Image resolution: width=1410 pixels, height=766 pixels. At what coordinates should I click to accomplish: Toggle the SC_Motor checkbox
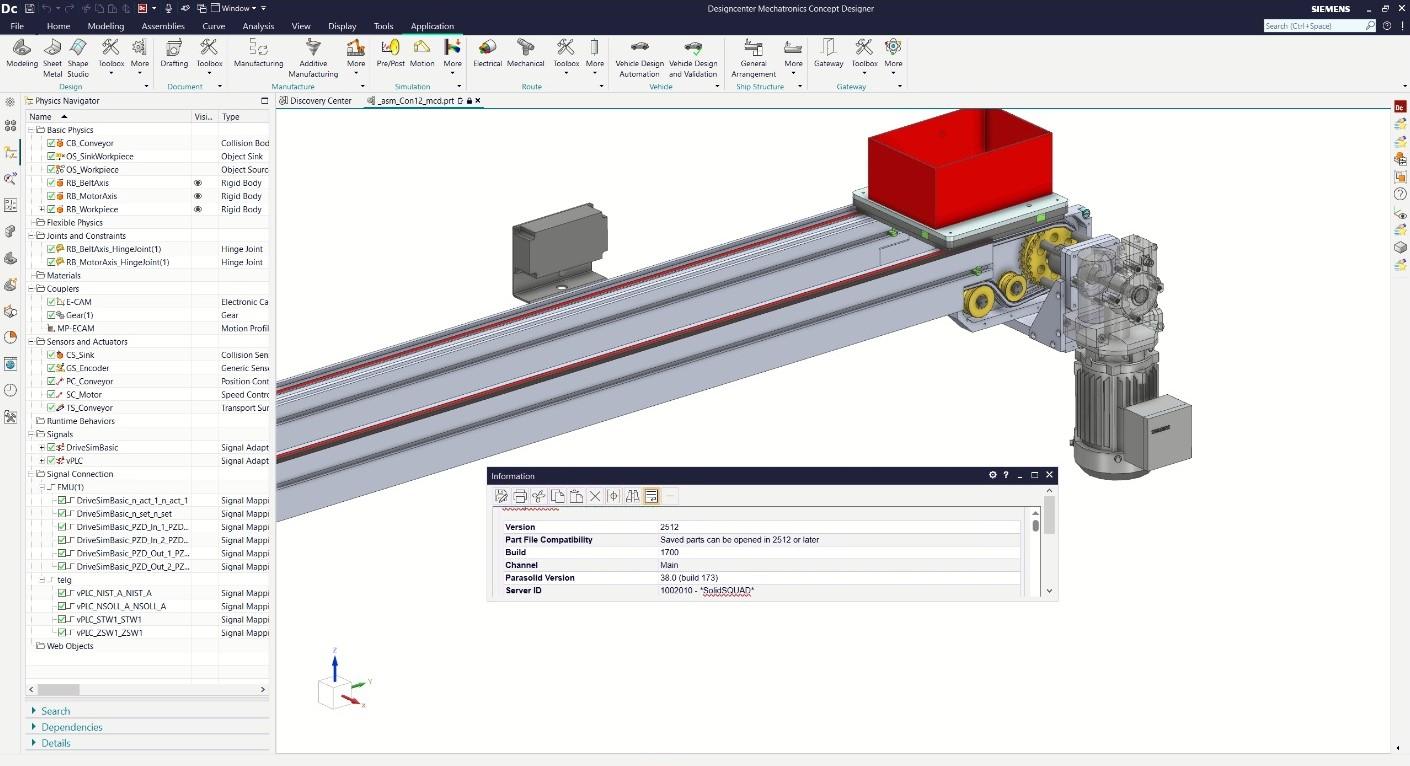[x=52, y=395]
